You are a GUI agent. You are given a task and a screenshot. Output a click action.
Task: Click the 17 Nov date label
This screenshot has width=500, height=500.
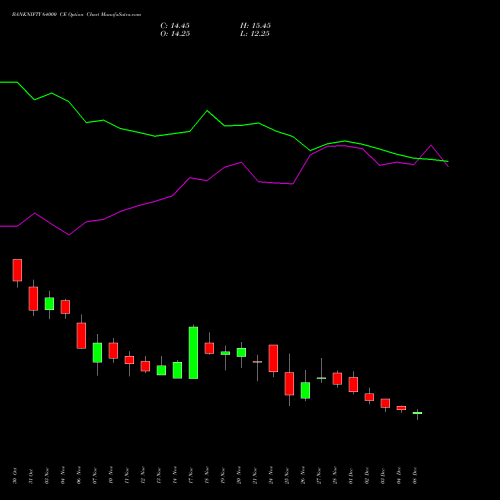191,476
